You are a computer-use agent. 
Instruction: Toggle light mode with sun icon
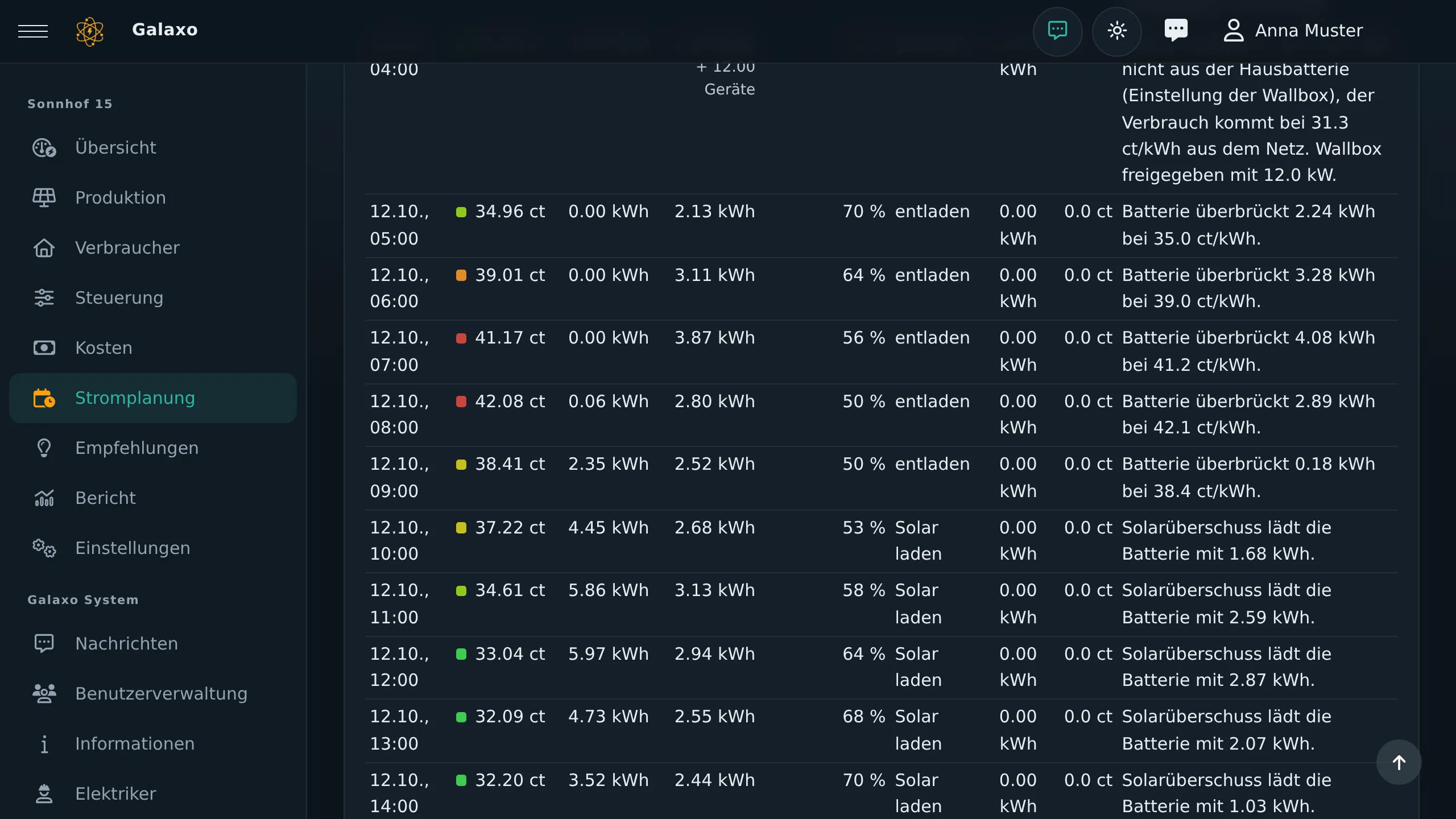[1117, 31]
